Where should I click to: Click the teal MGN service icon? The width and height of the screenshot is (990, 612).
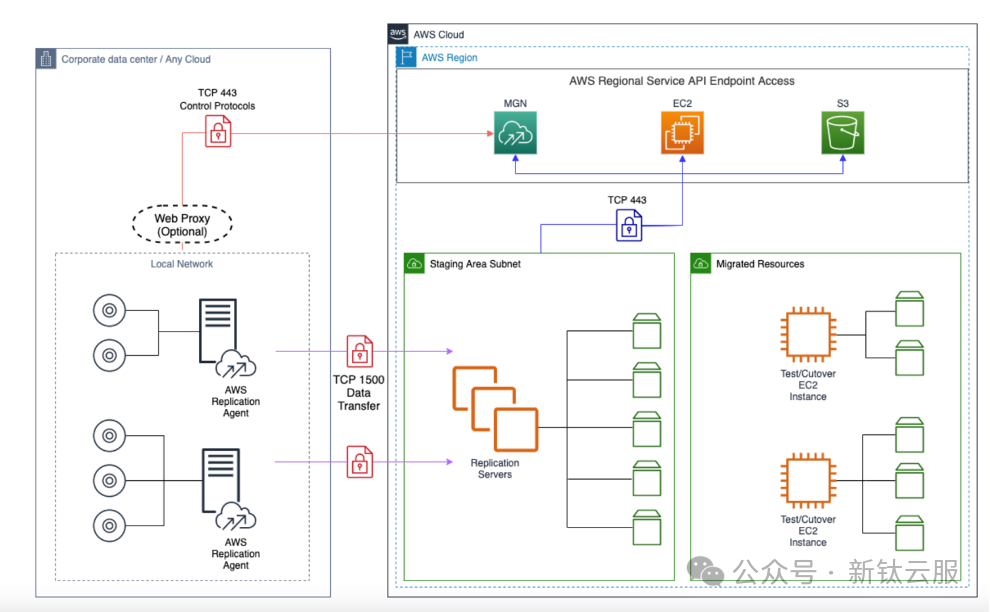515,133
